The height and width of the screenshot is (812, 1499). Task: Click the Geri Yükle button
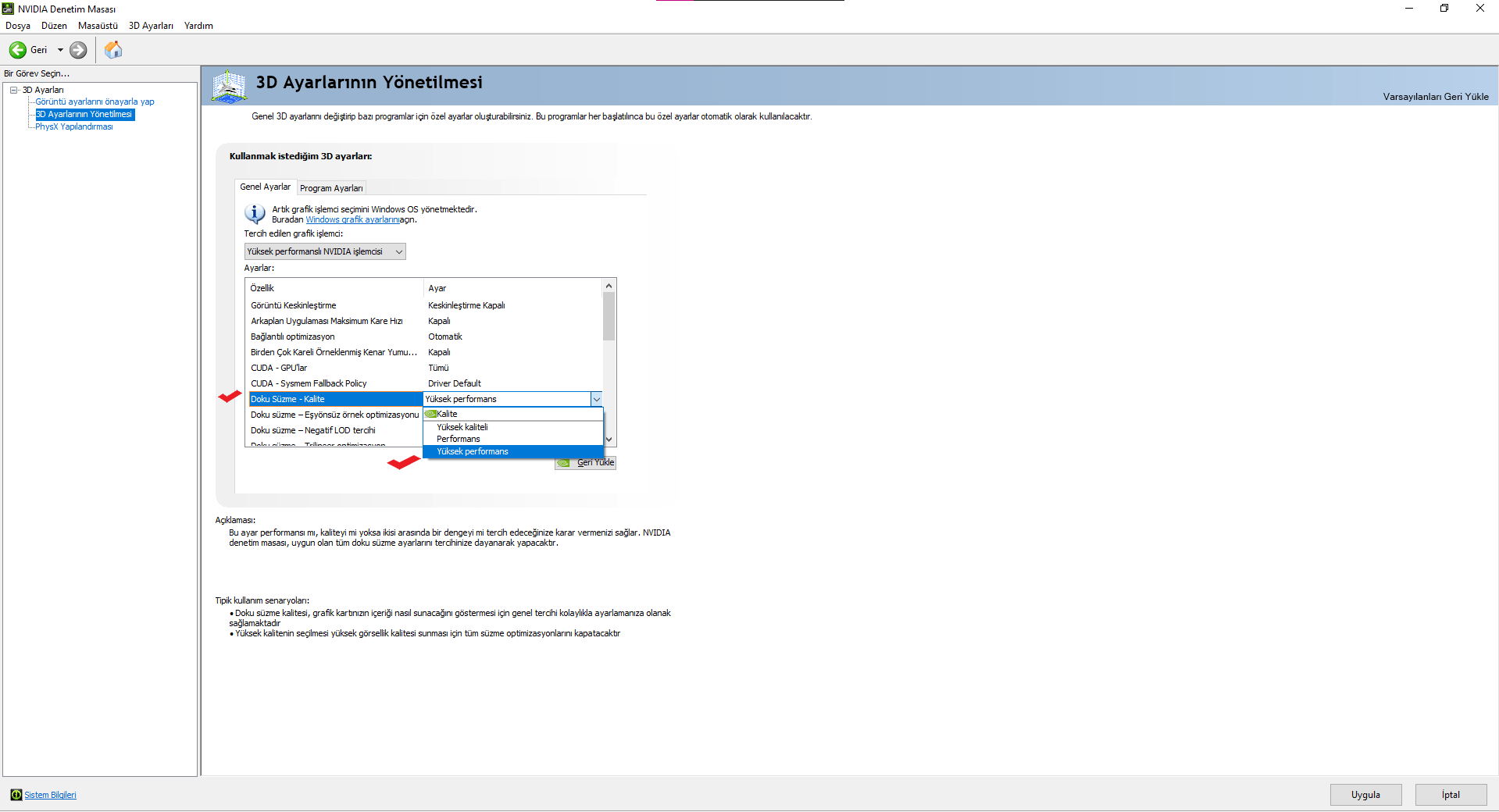point(586,463)
